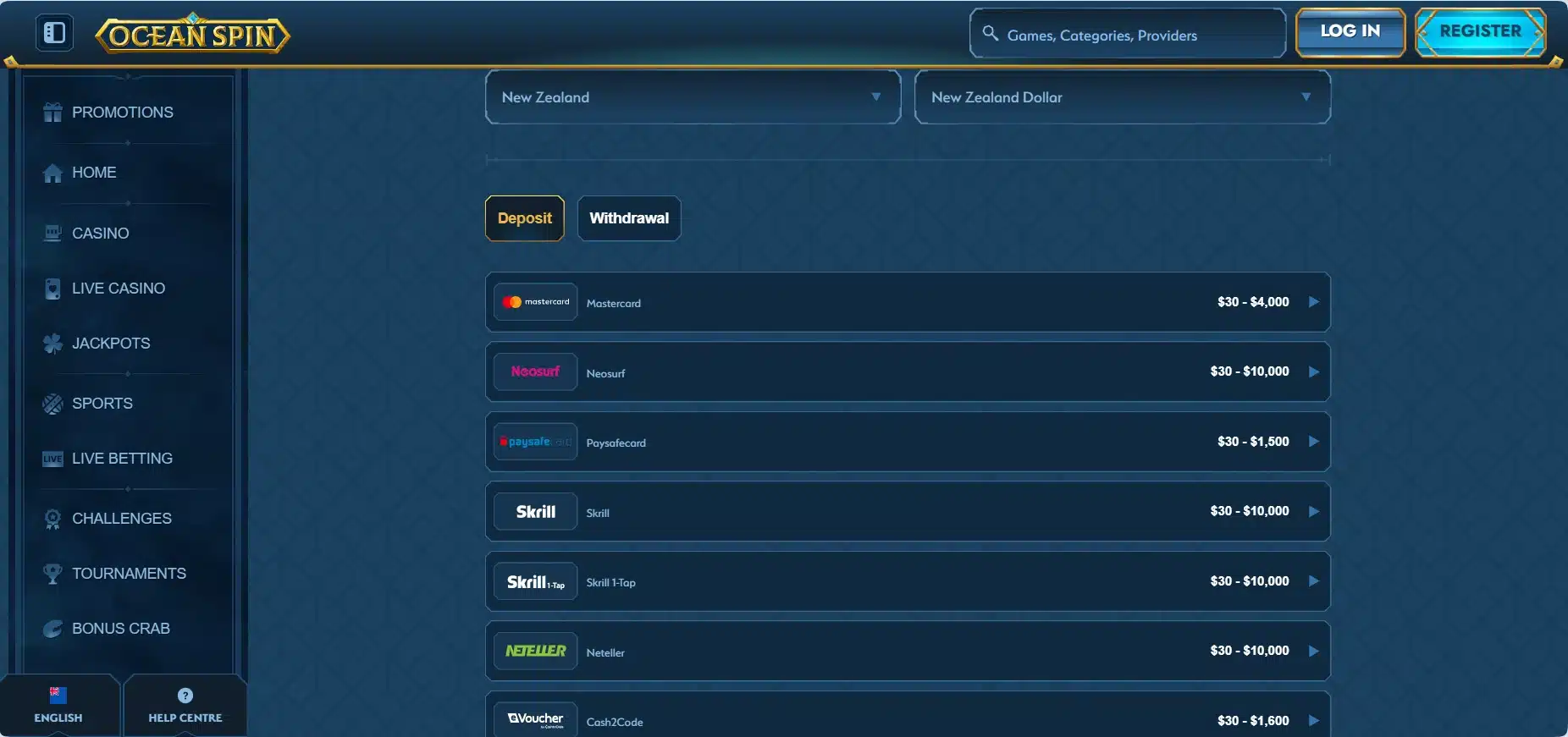Switch to the Withdrawal tab
Screen dimensions: 1568x737
[629, 218]
